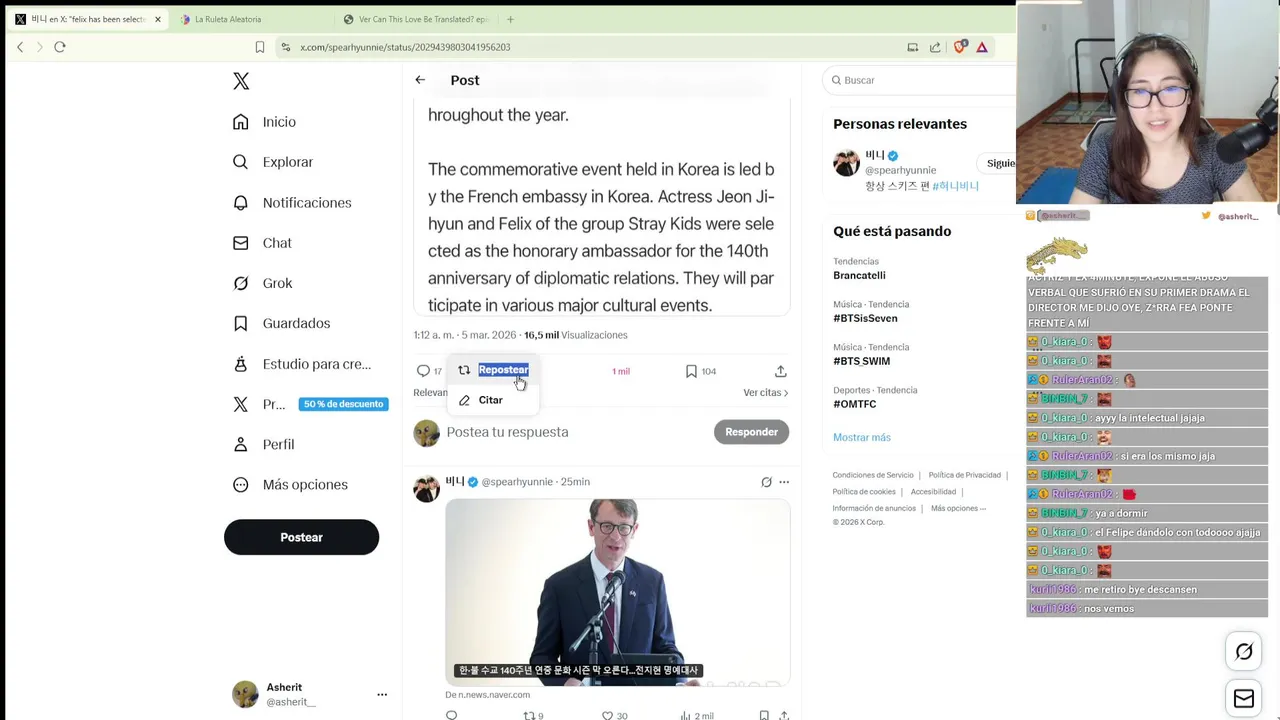Open Ver citas link

766,392
